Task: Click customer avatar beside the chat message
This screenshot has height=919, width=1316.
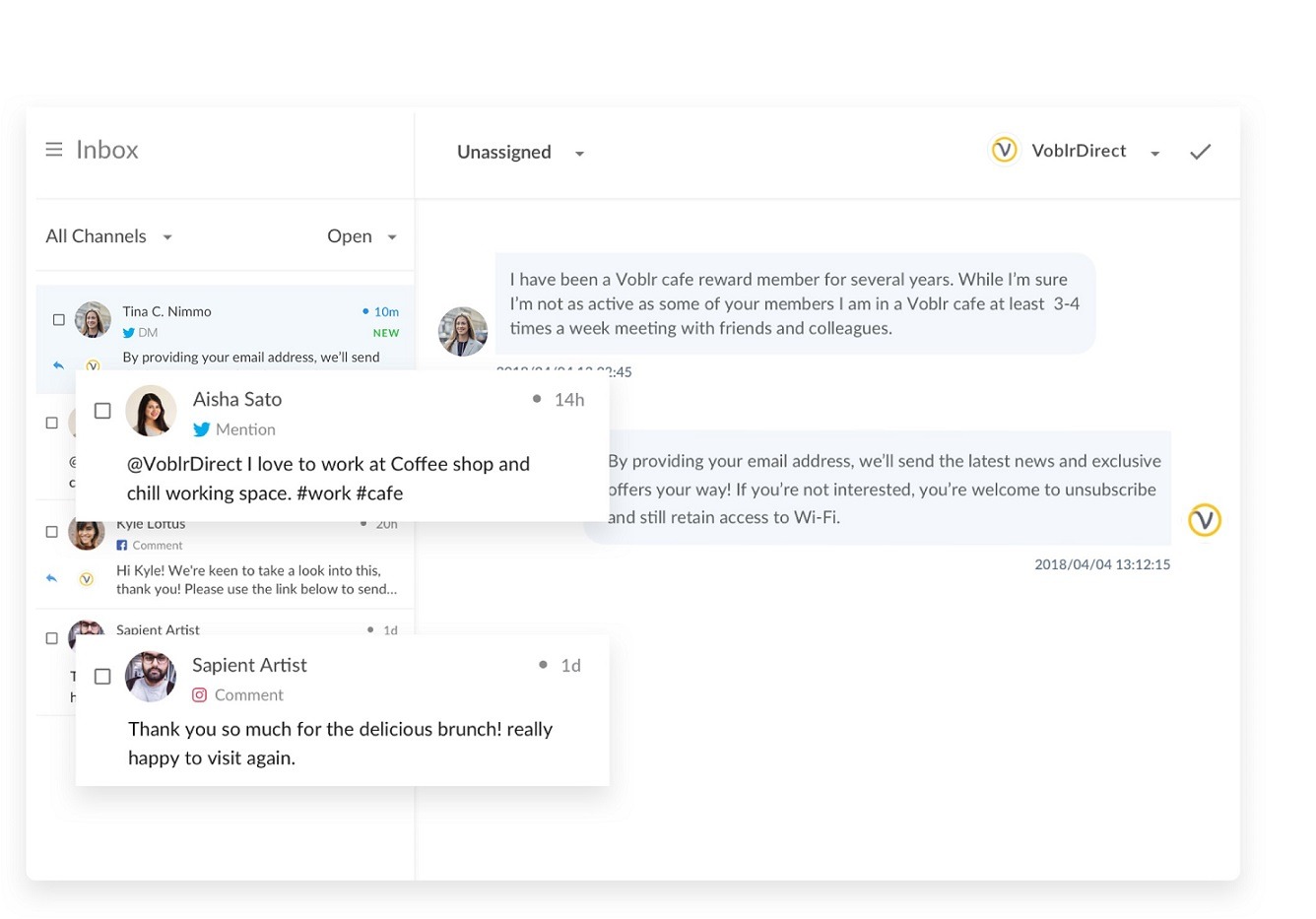Action: (x=463, y=331)
